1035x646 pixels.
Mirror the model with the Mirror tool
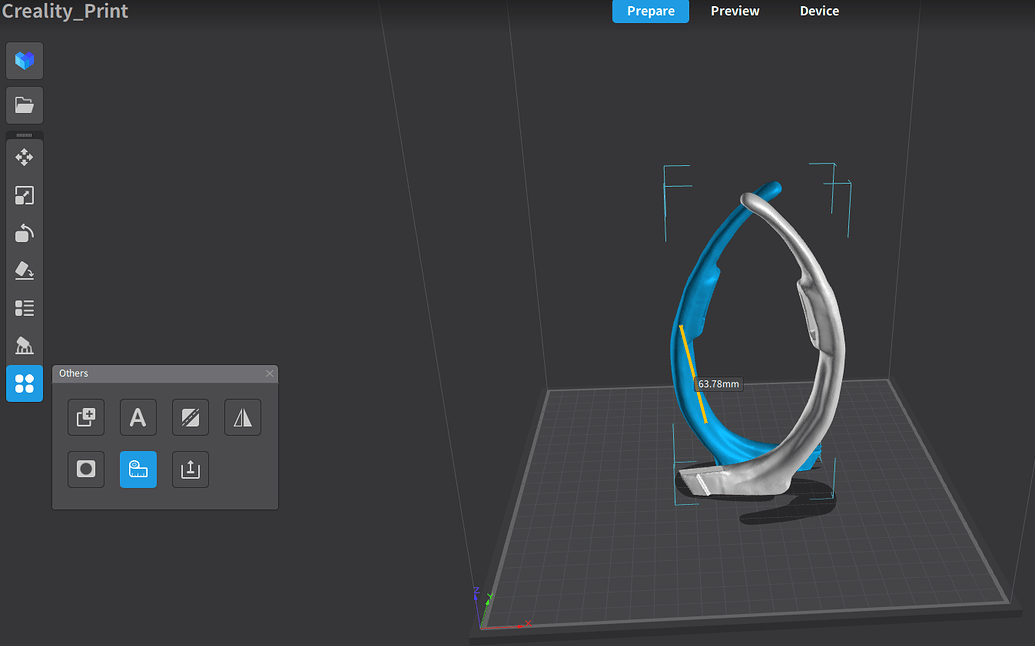(x=242, y=417)
